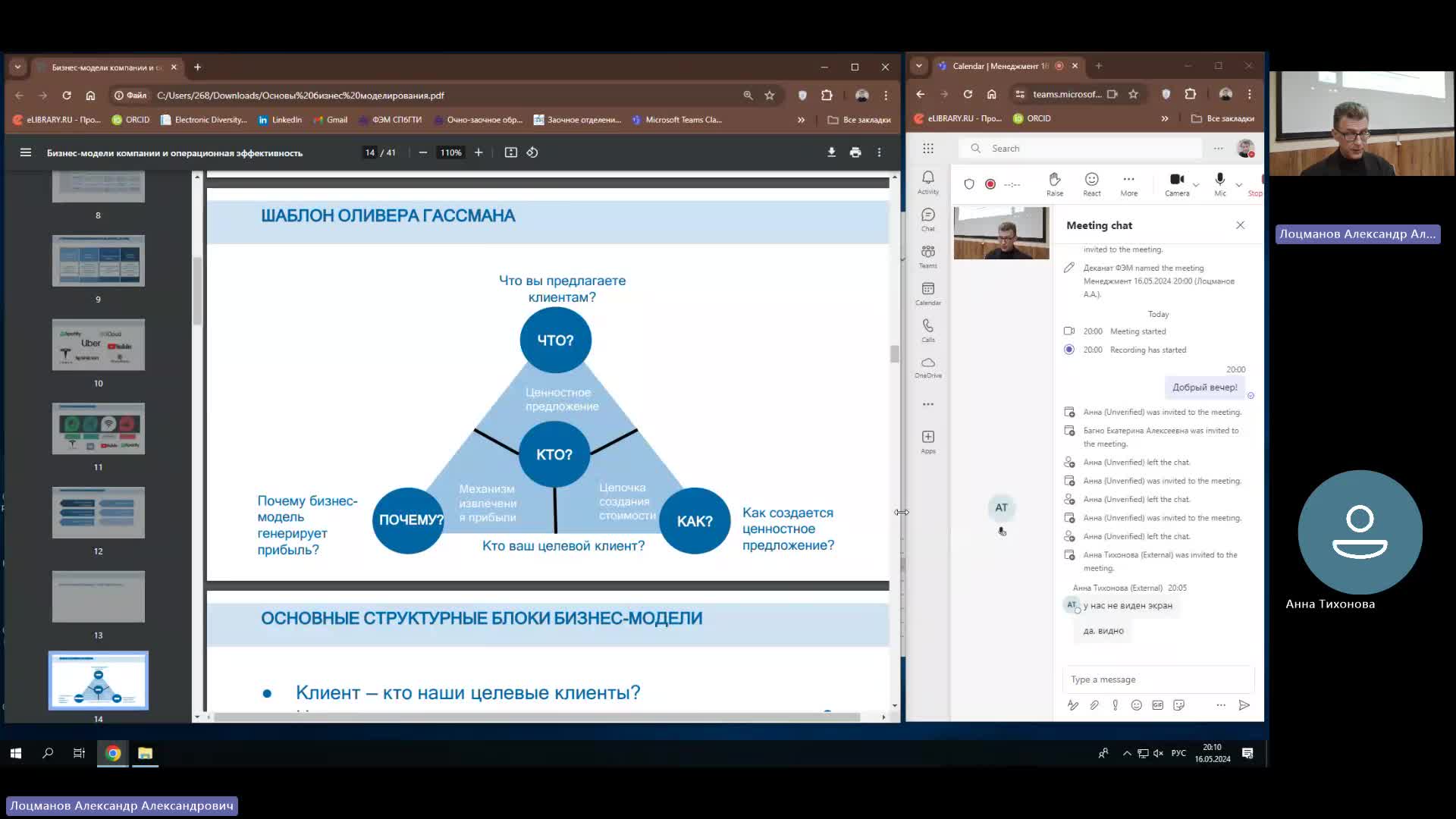Open eLIBRARY.RU bookmark in left window
Viewport: 1456px width, 819px height.
point(57,120)
